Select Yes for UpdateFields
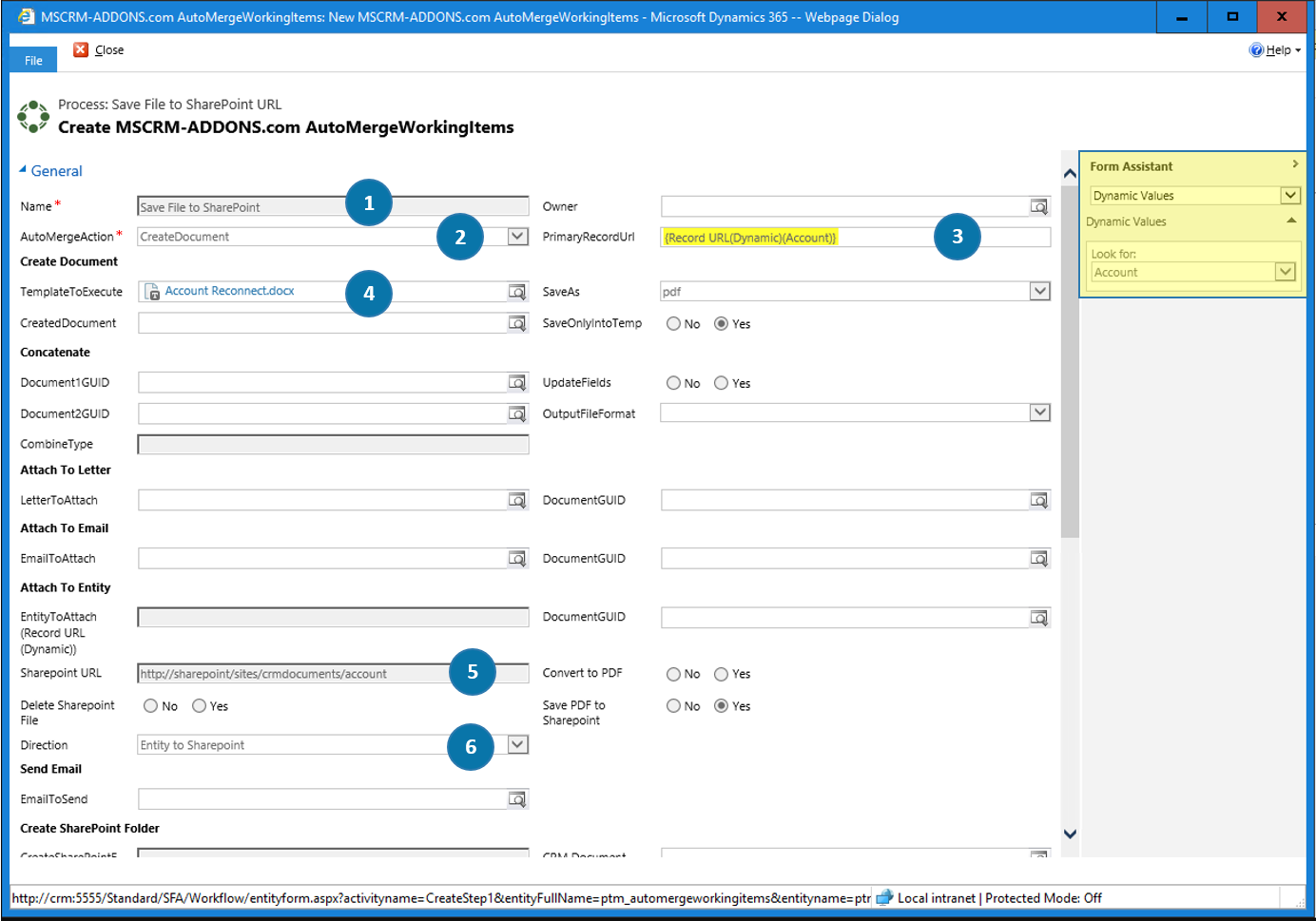Image resolution: width=1316 pixels, height=921 pixels. (x=721, y=383)
